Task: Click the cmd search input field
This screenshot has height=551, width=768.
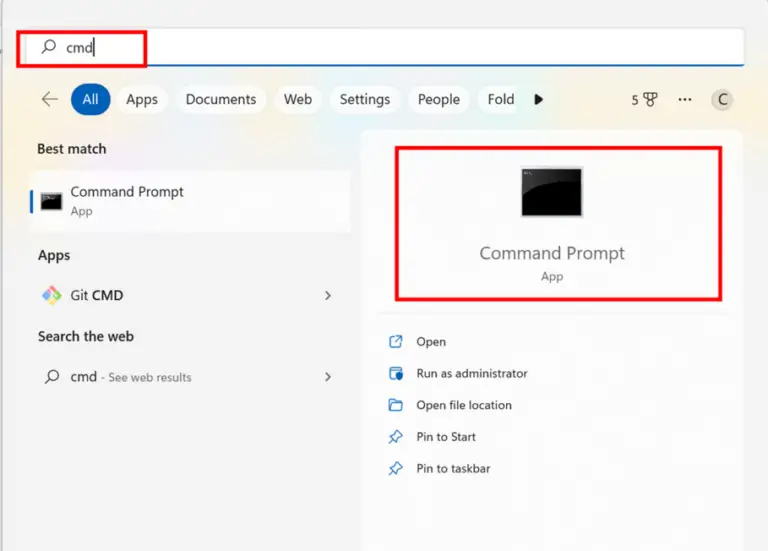Action: tap(384, 47)
